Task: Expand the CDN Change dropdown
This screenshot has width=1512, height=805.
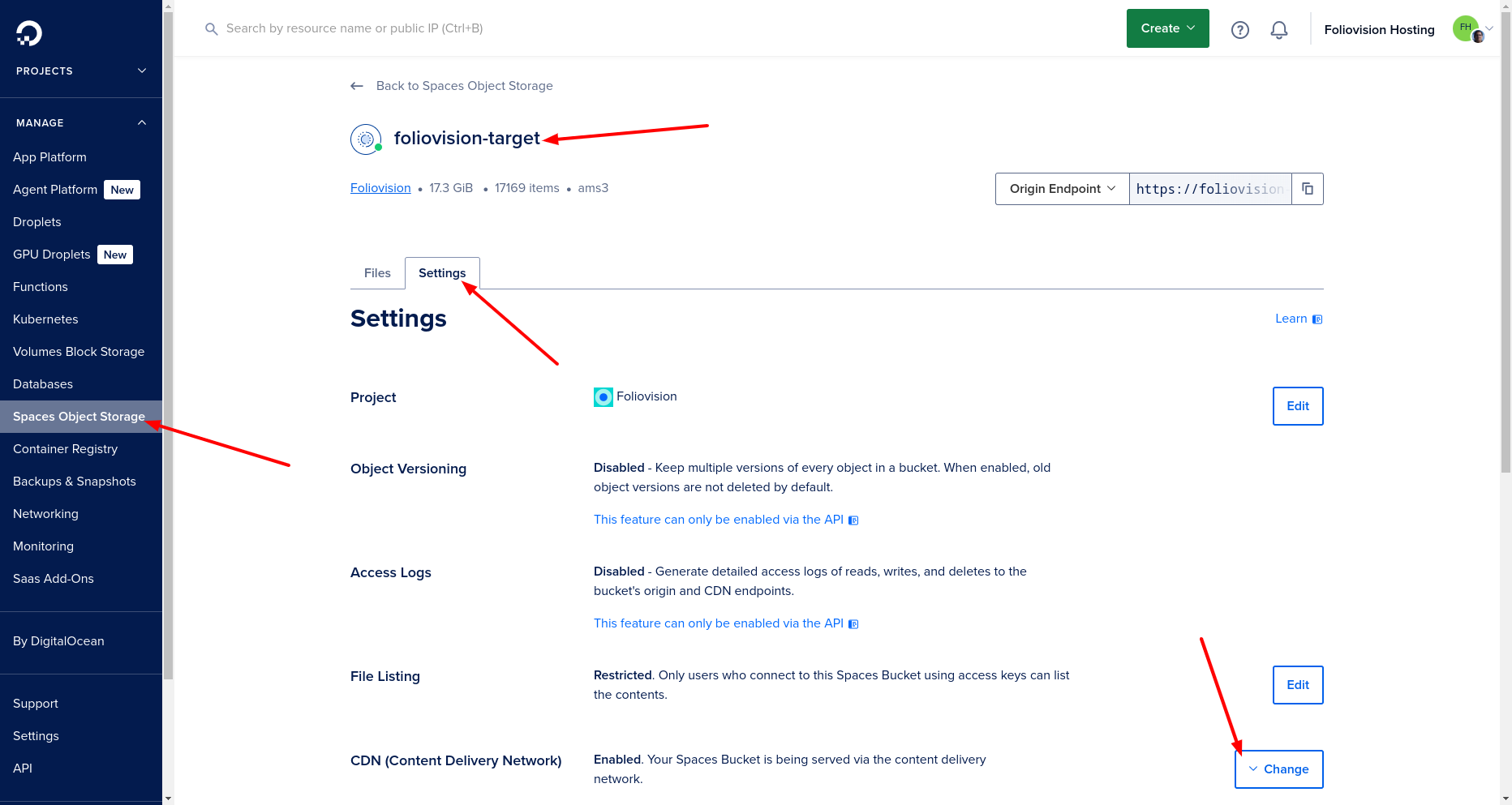Action: tap(1278, 769)
